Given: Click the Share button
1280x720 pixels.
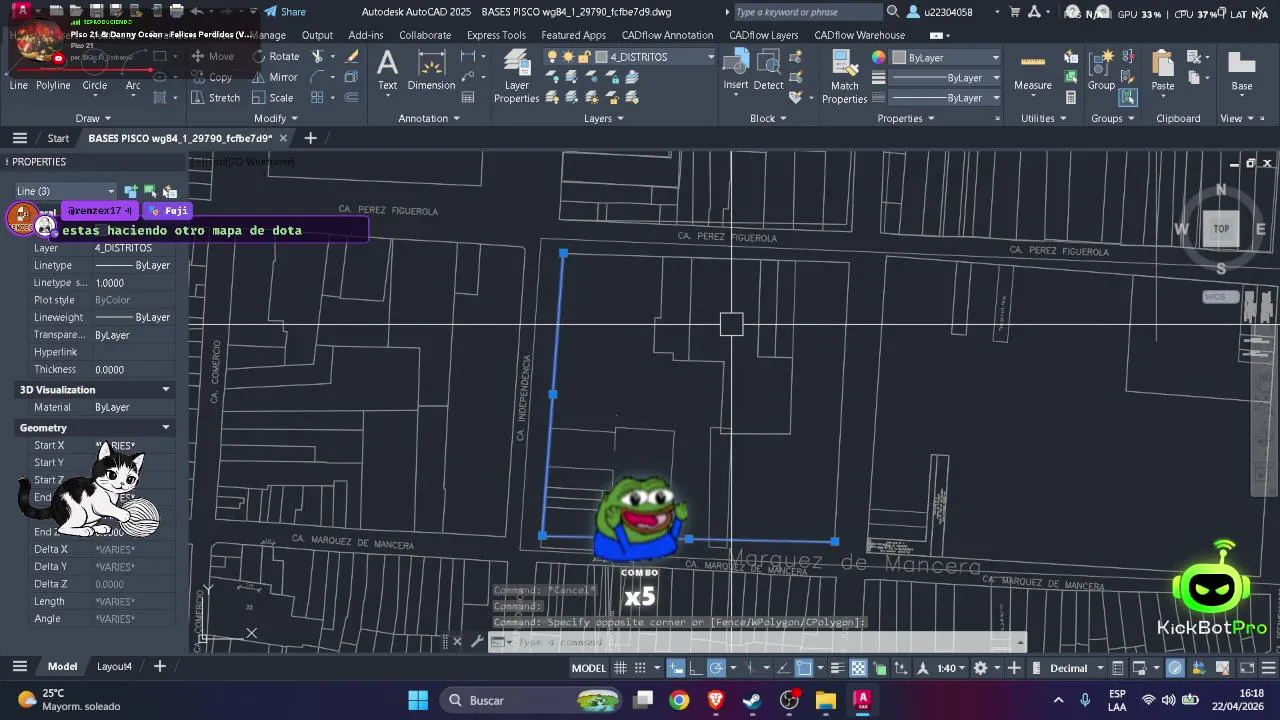Looking at the screenshot, I should pos(285,12).
